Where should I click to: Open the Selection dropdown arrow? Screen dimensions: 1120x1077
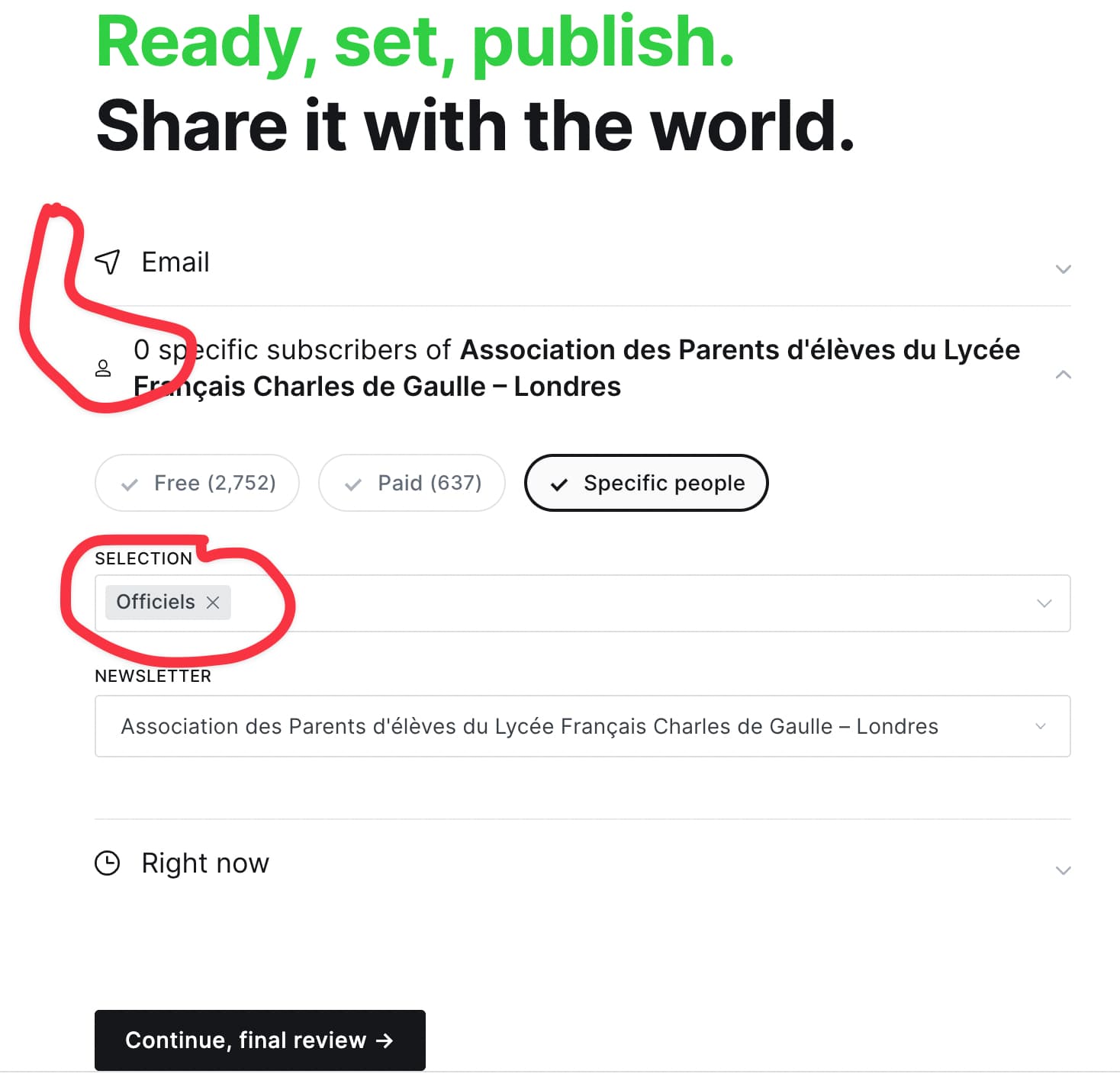(x=1044, y=603)
